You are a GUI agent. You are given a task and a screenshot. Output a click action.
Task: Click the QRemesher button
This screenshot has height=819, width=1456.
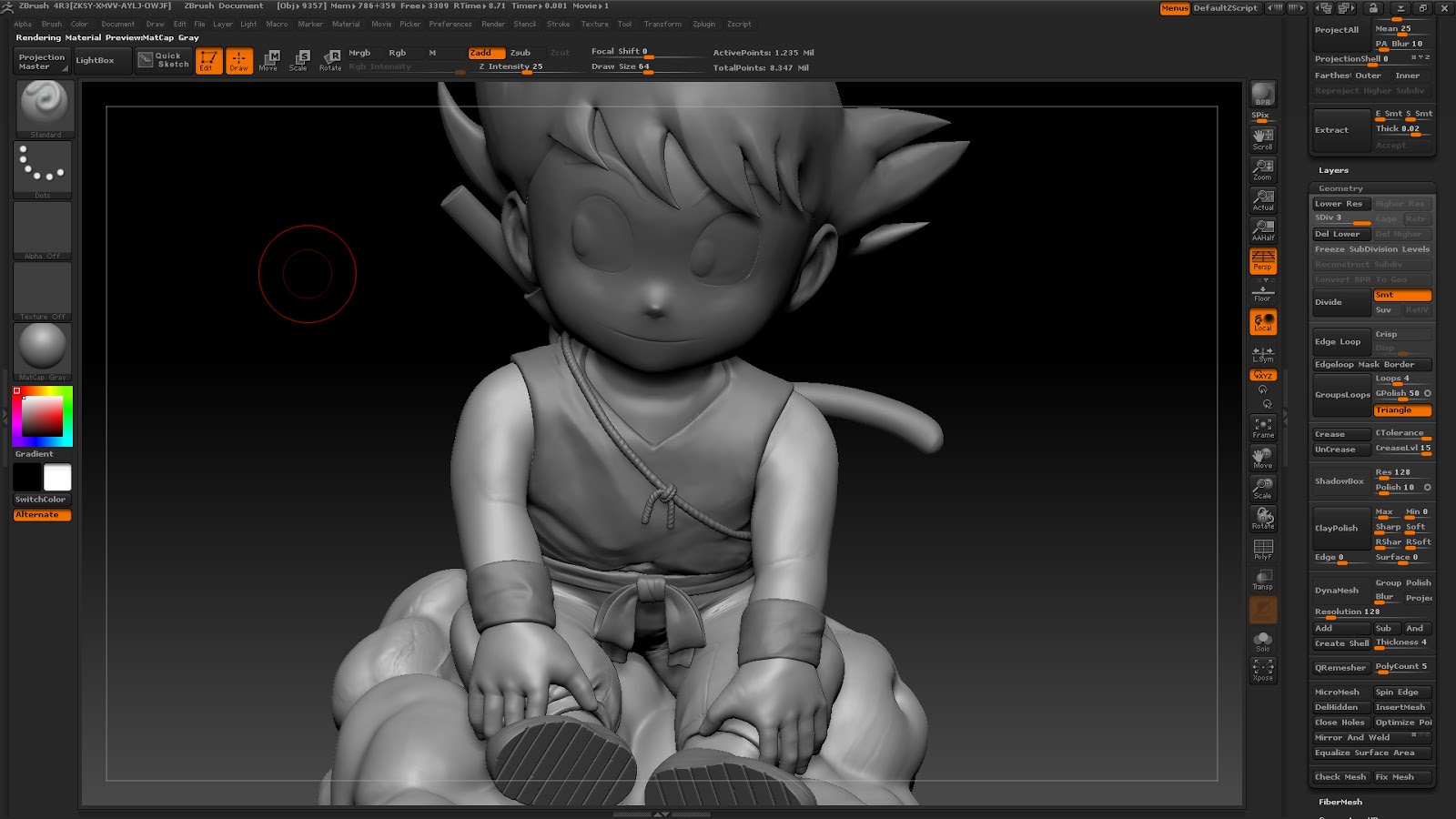(x=1341, y=668)
